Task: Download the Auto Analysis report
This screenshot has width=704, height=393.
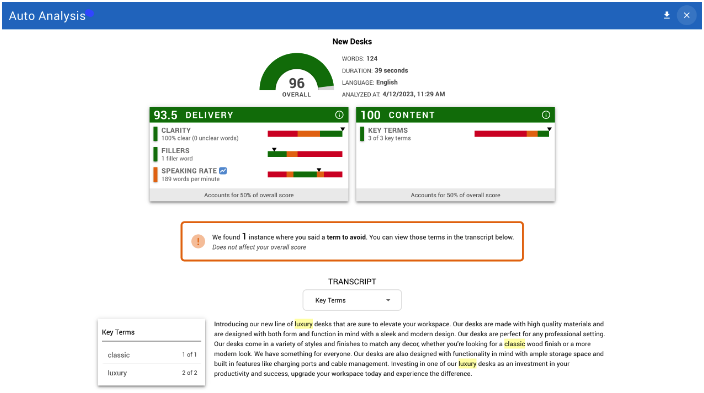Action: click(x=667, y=15)
